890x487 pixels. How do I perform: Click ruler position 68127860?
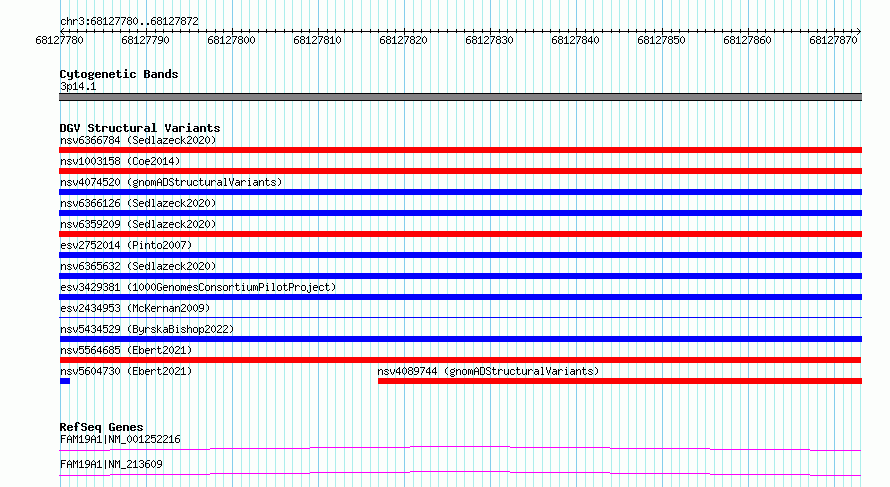748,40
